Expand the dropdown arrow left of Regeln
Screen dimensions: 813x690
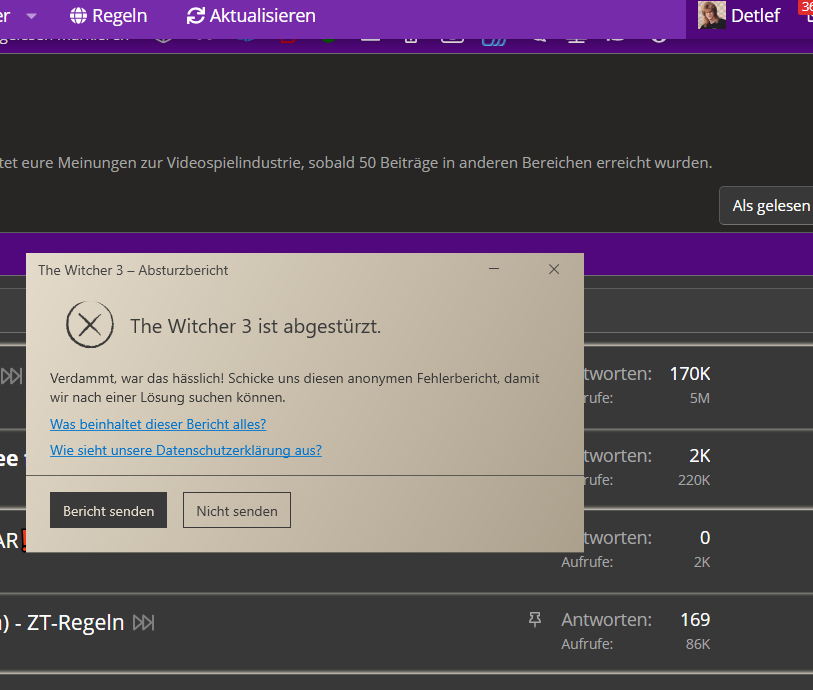32,16
